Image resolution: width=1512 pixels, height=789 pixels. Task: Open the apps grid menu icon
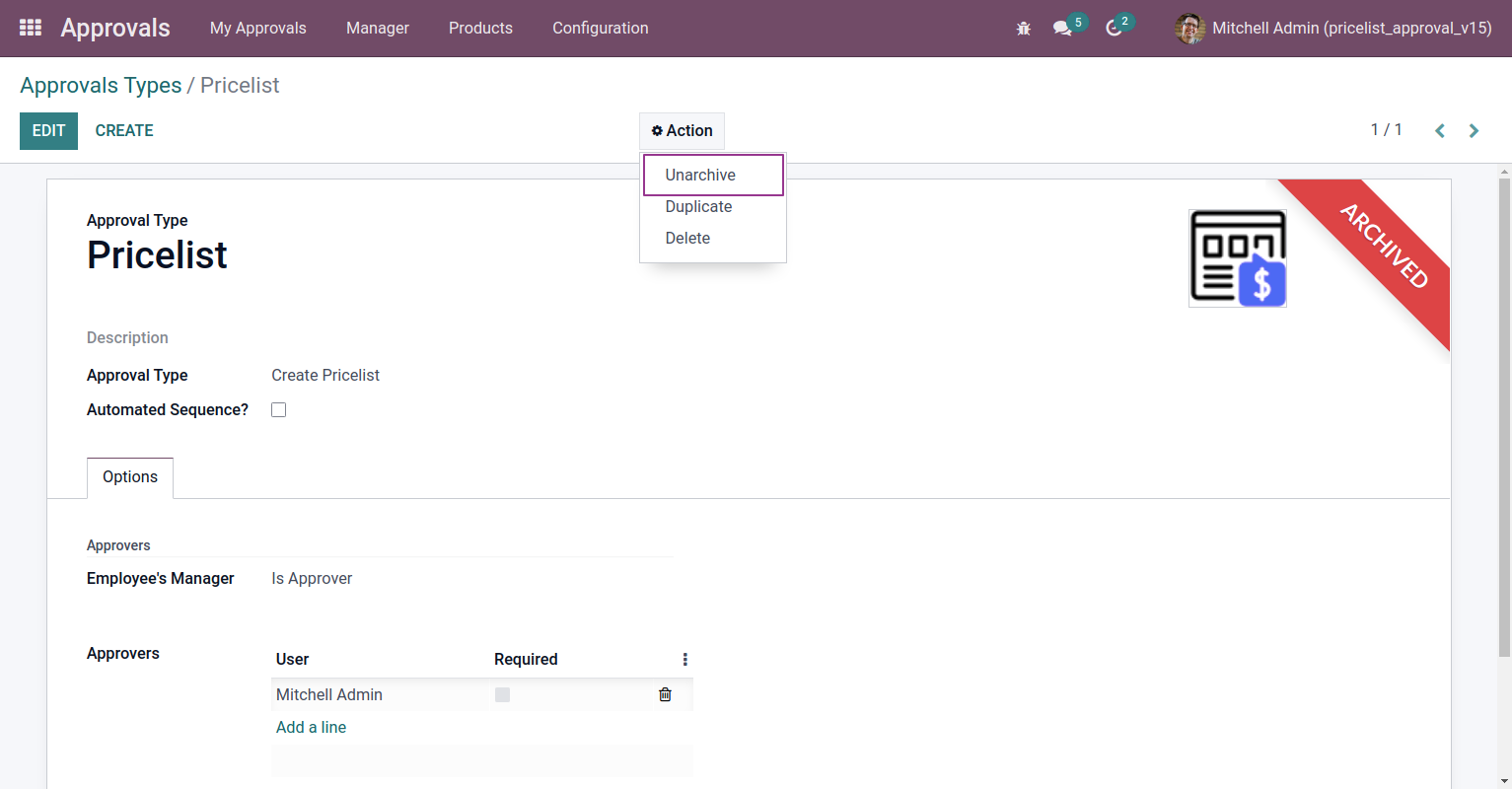(x=31, y=28)
